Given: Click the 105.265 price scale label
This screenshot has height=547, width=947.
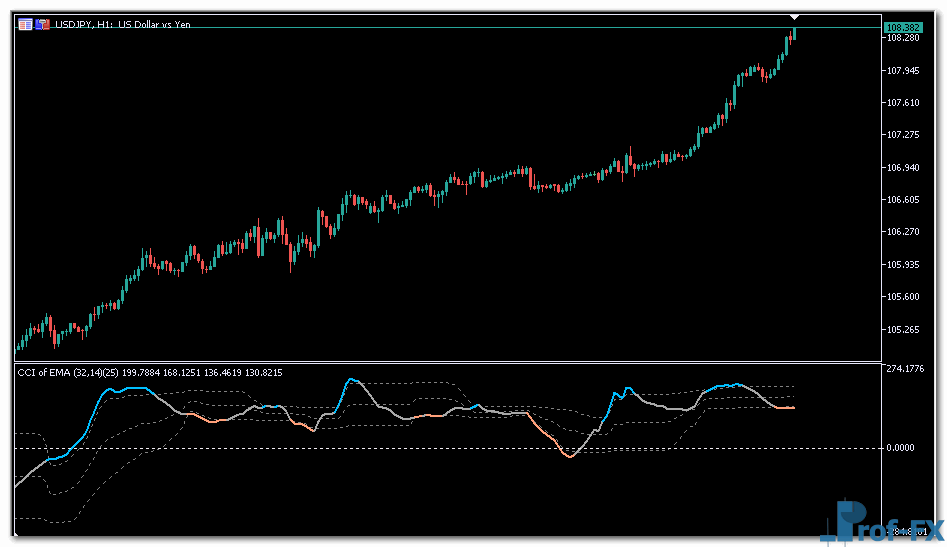Looking at the screenshot, I should [903, 329].
